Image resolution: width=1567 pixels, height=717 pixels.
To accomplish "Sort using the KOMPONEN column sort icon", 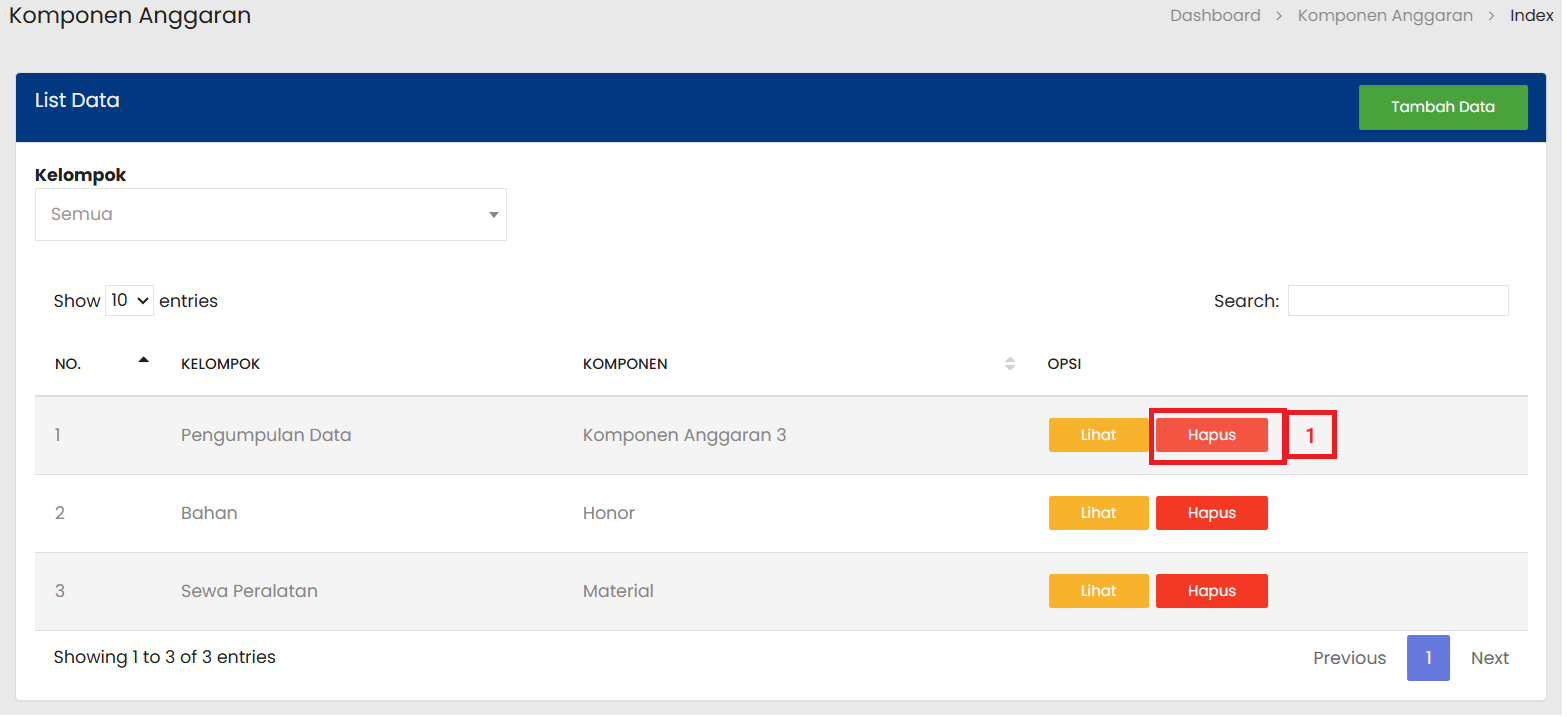I will click(x=1009, y=364).
